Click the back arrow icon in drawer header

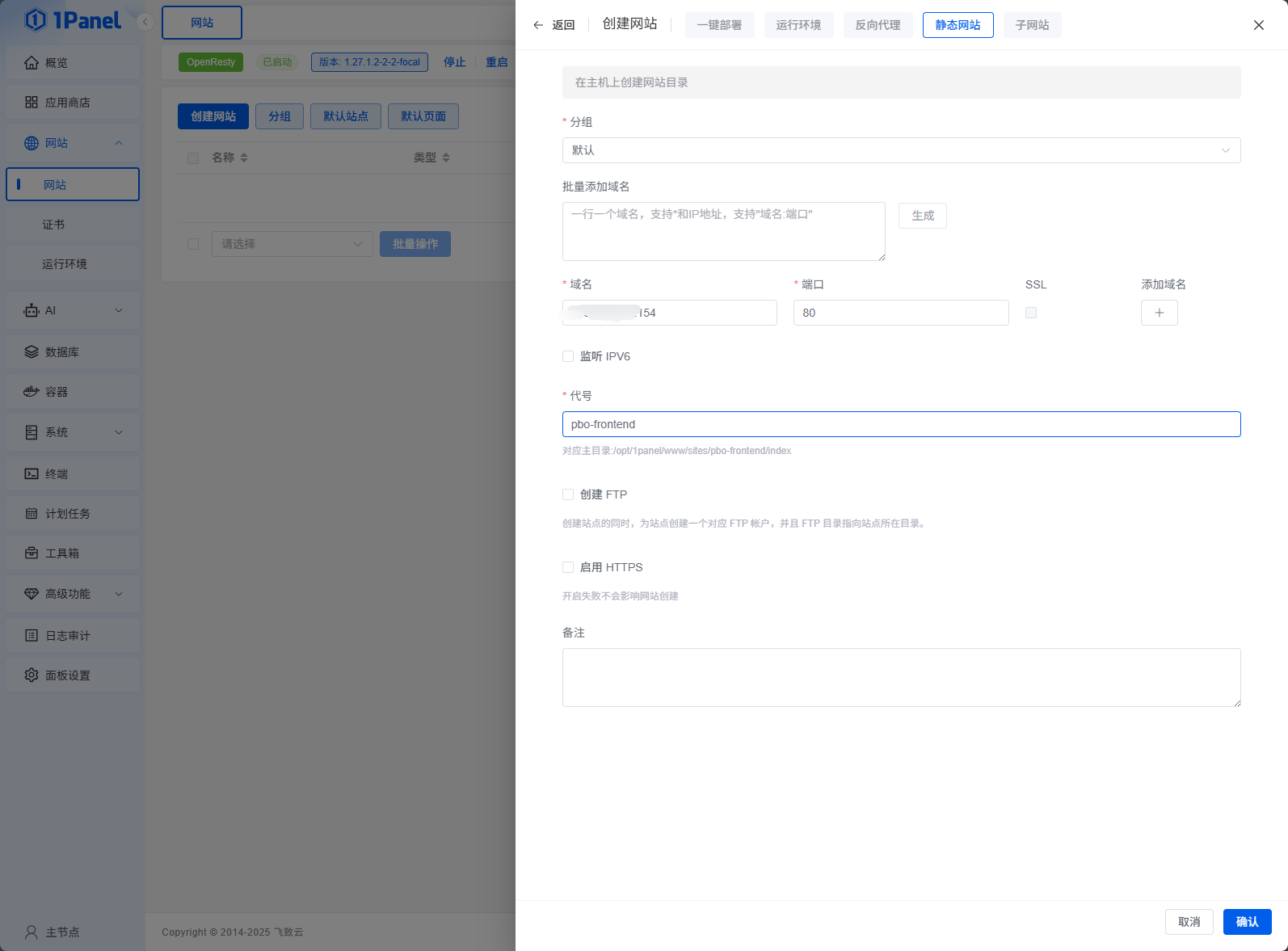(x=538, y=25)
